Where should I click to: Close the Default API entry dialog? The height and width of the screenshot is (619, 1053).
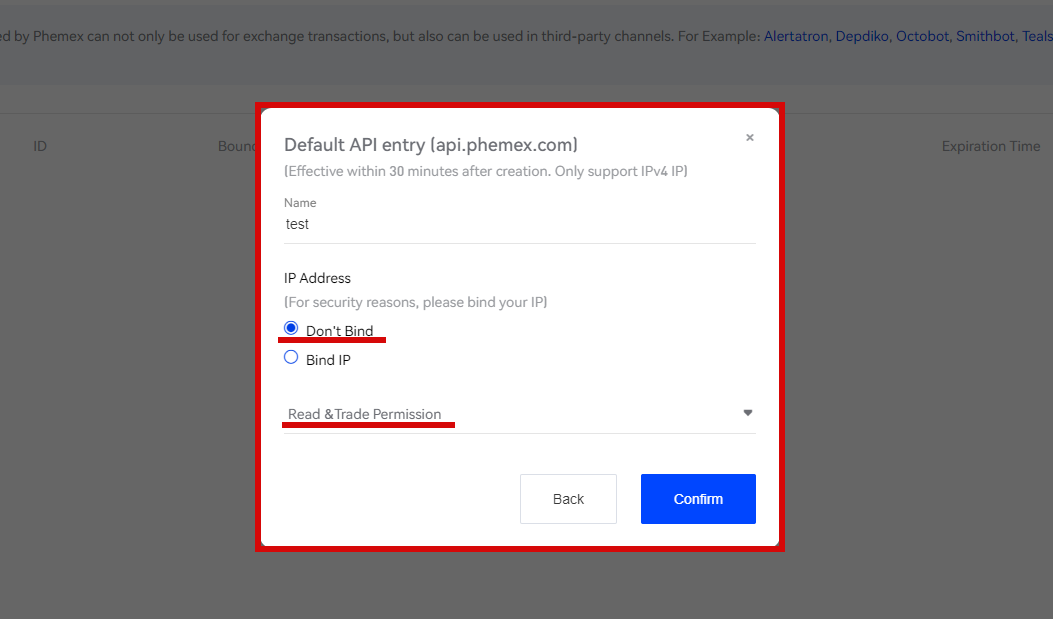click(750, 138)
